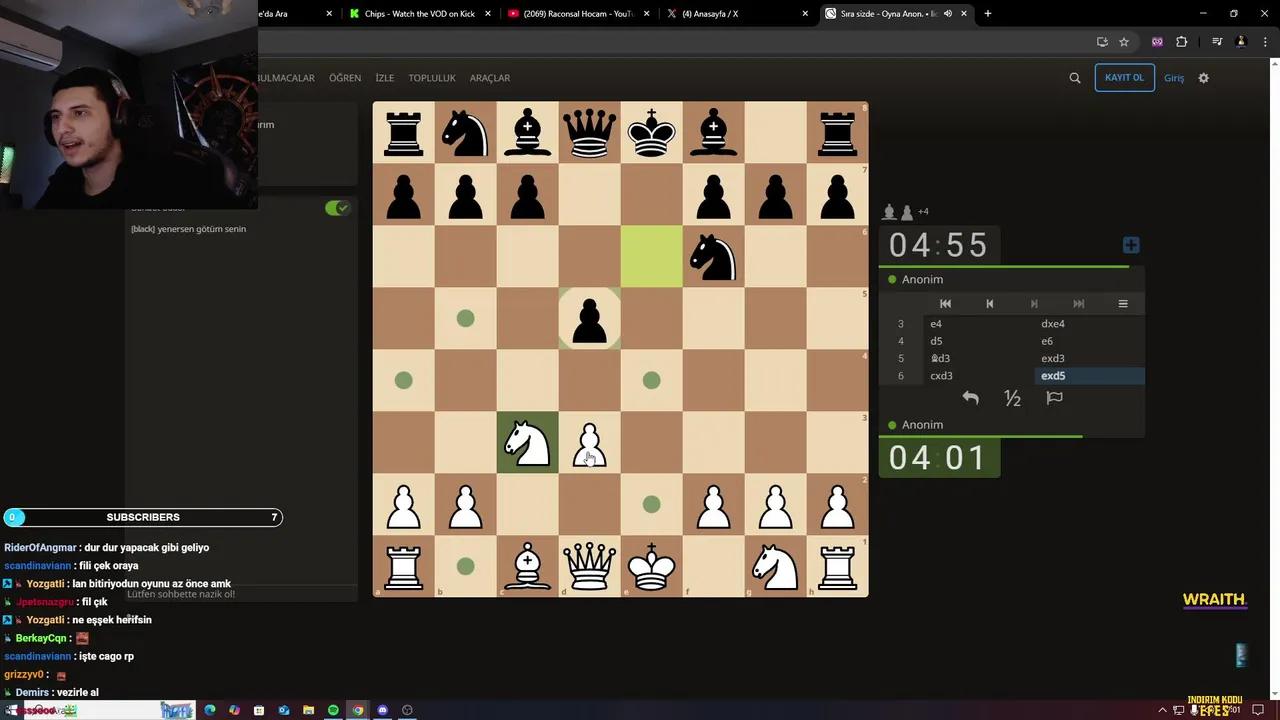This screenshot has height=720, width=1280.
Task: Click the white knight on c3
Action: tap(527, 442)
